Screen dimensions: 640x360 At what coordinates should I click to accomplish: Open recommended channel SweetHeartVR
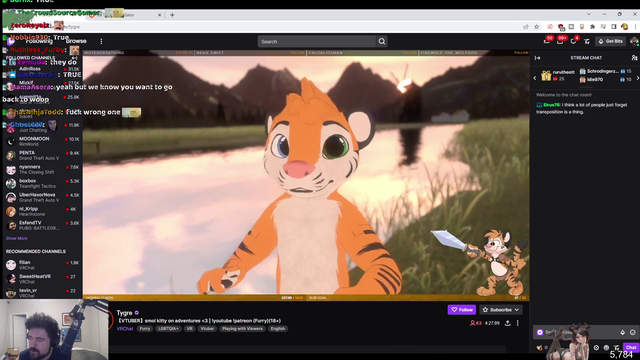tap(42, 279)
